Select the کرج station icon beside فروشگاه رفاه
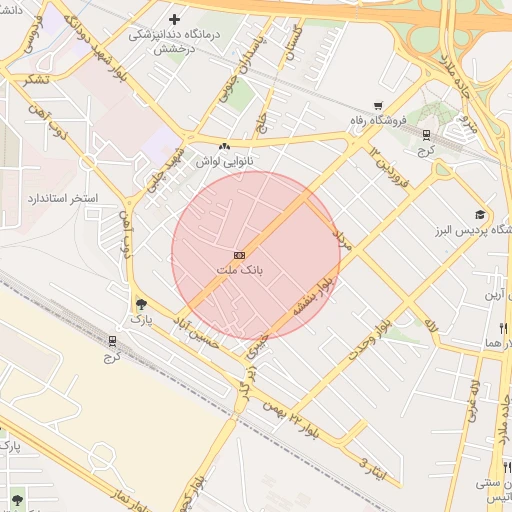This screenshot has height=512, width=512. coord(426,135)
